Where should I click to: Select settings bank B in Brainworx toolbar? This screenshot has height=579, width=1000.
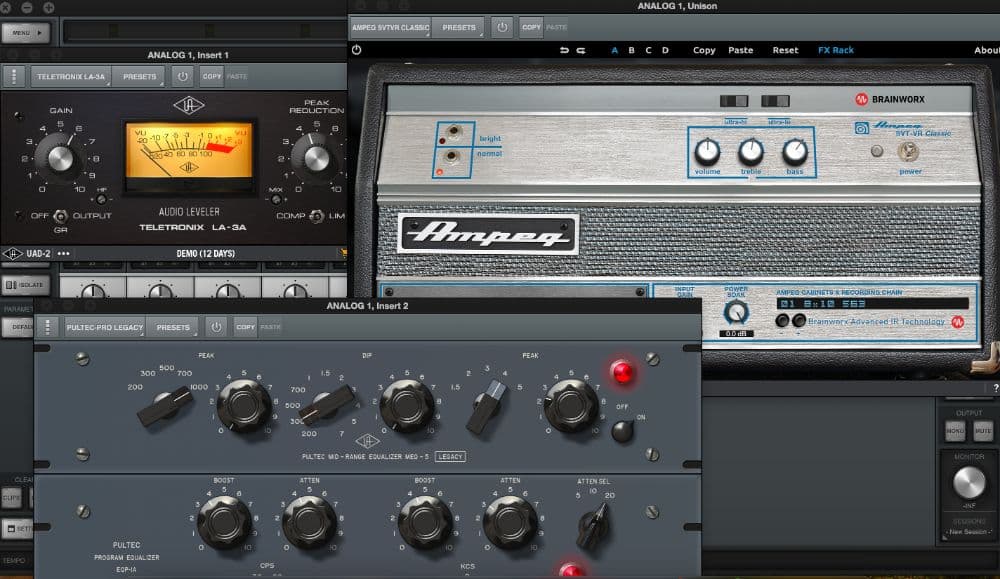[x=631, y=50]
